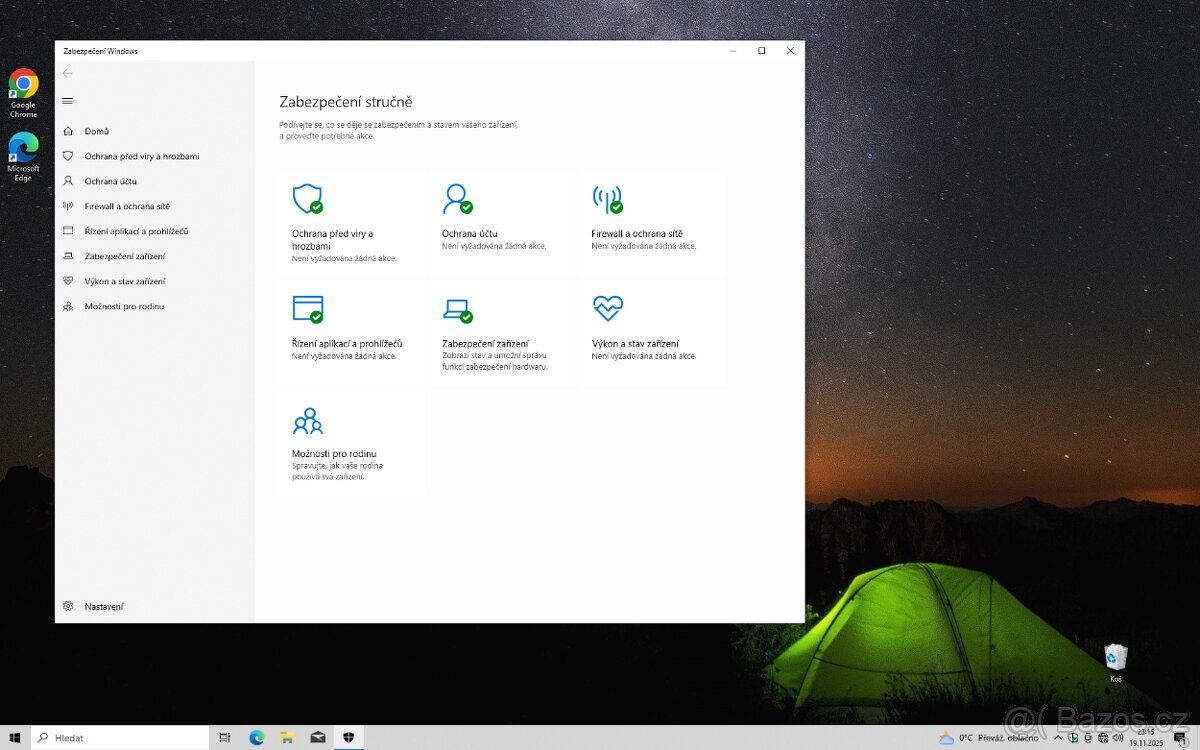Click the Firewall a ochrana sítě signal icon
The height and width of the screenshot is (750, 1200).
608,198
